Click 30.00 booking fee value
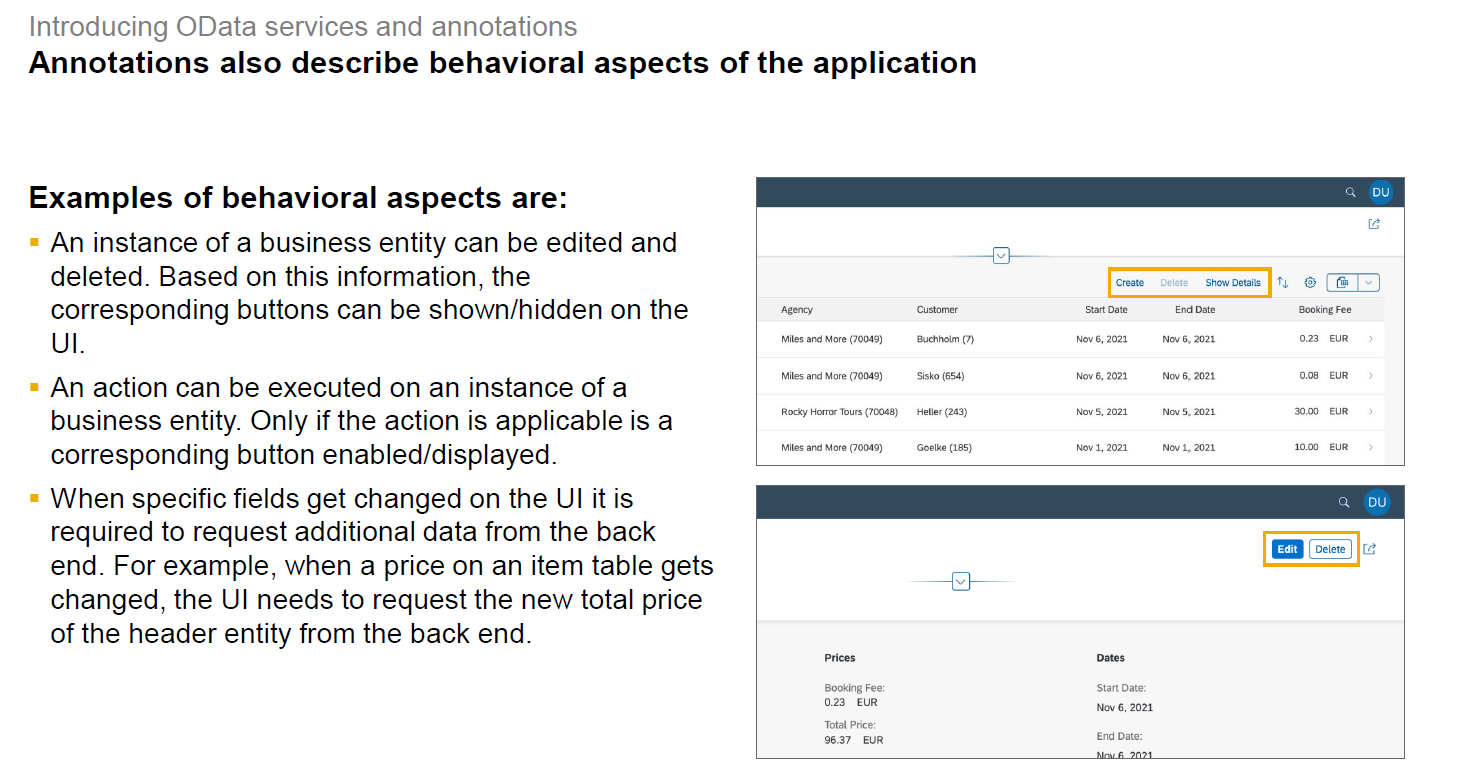The image size is (1468, 781). (x=1307, y=411)
